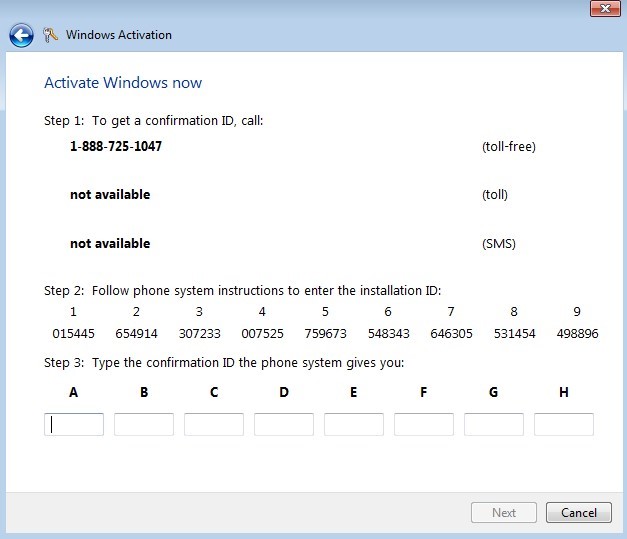Focus confirmation ID field B
The height and width of the screenshot is (539, 627).
[x=144, y=424]
